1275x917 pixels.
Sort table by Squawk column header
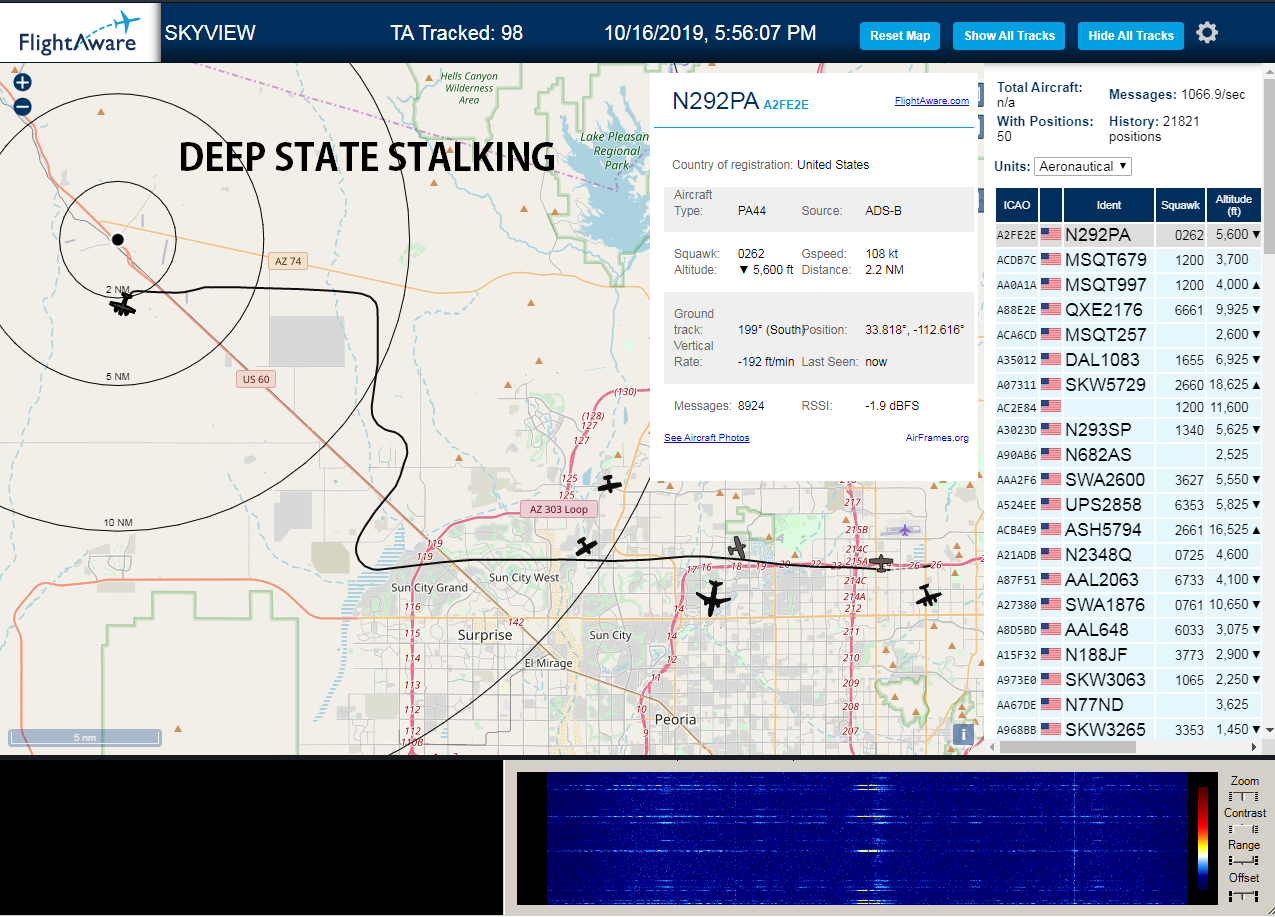[1180, 205]
